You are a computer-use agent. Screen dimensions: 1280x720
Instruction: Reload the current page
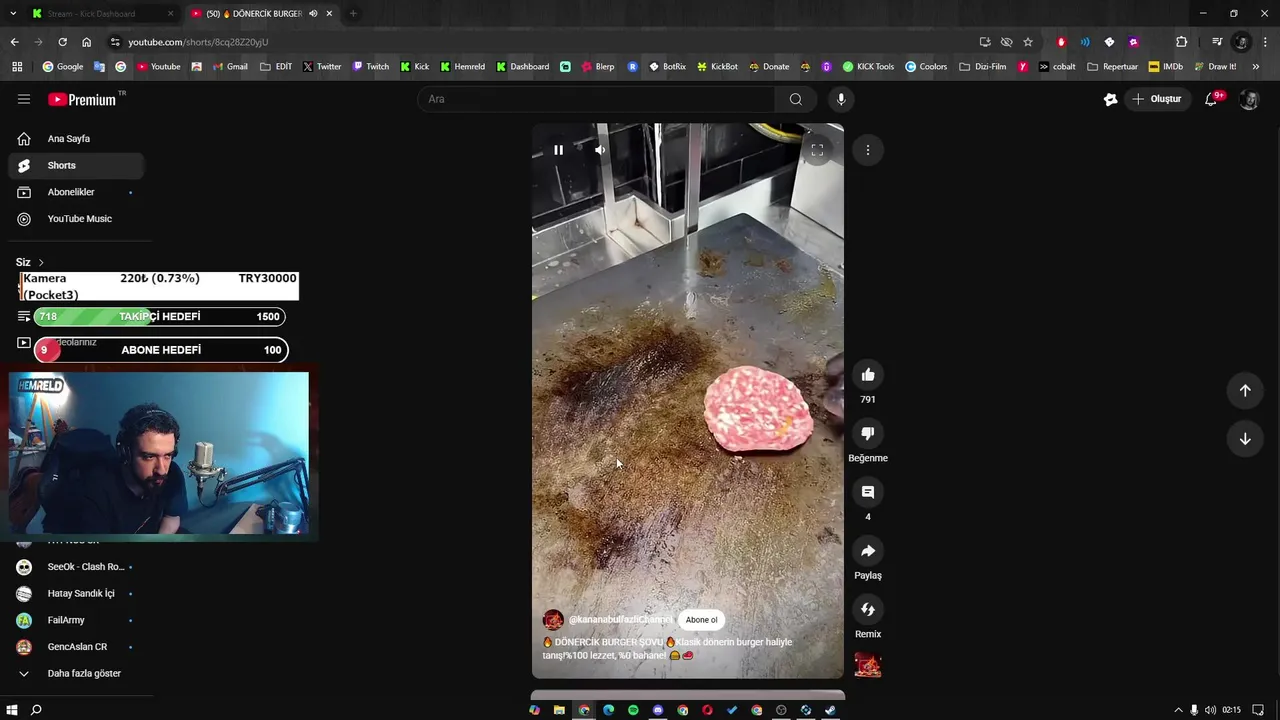point(62,42)
